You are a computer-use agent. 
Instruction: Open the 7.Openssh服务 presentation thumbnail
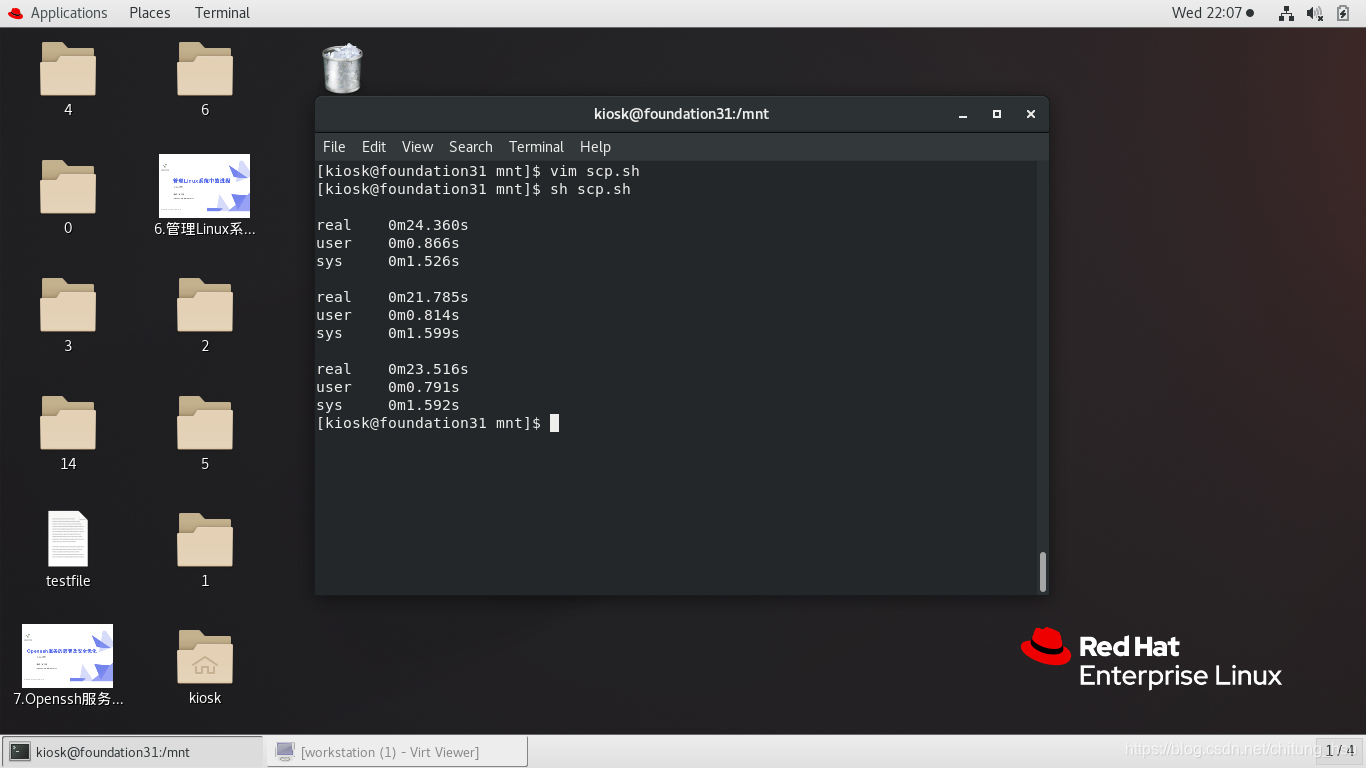click(x=68, y=656)
